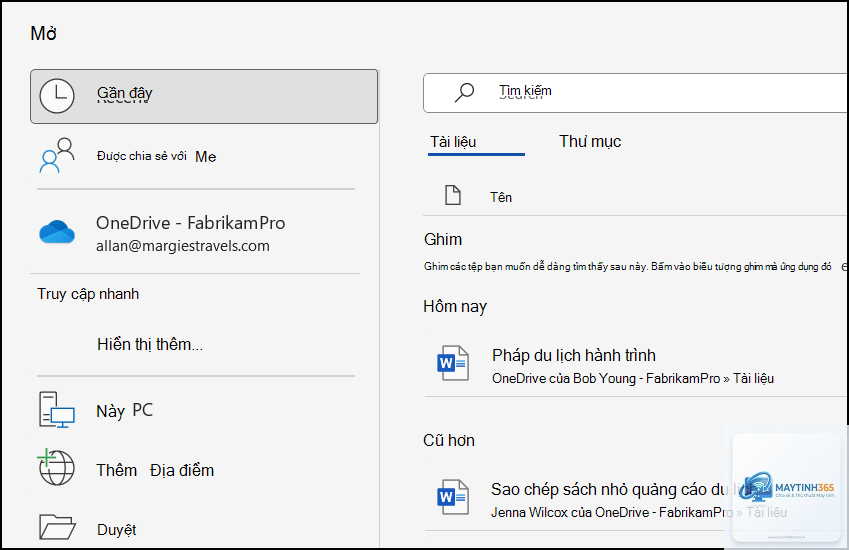Screen dimensions: 849x550
Task: Click the OneDrive cloud icon
Action: point(57,232)
